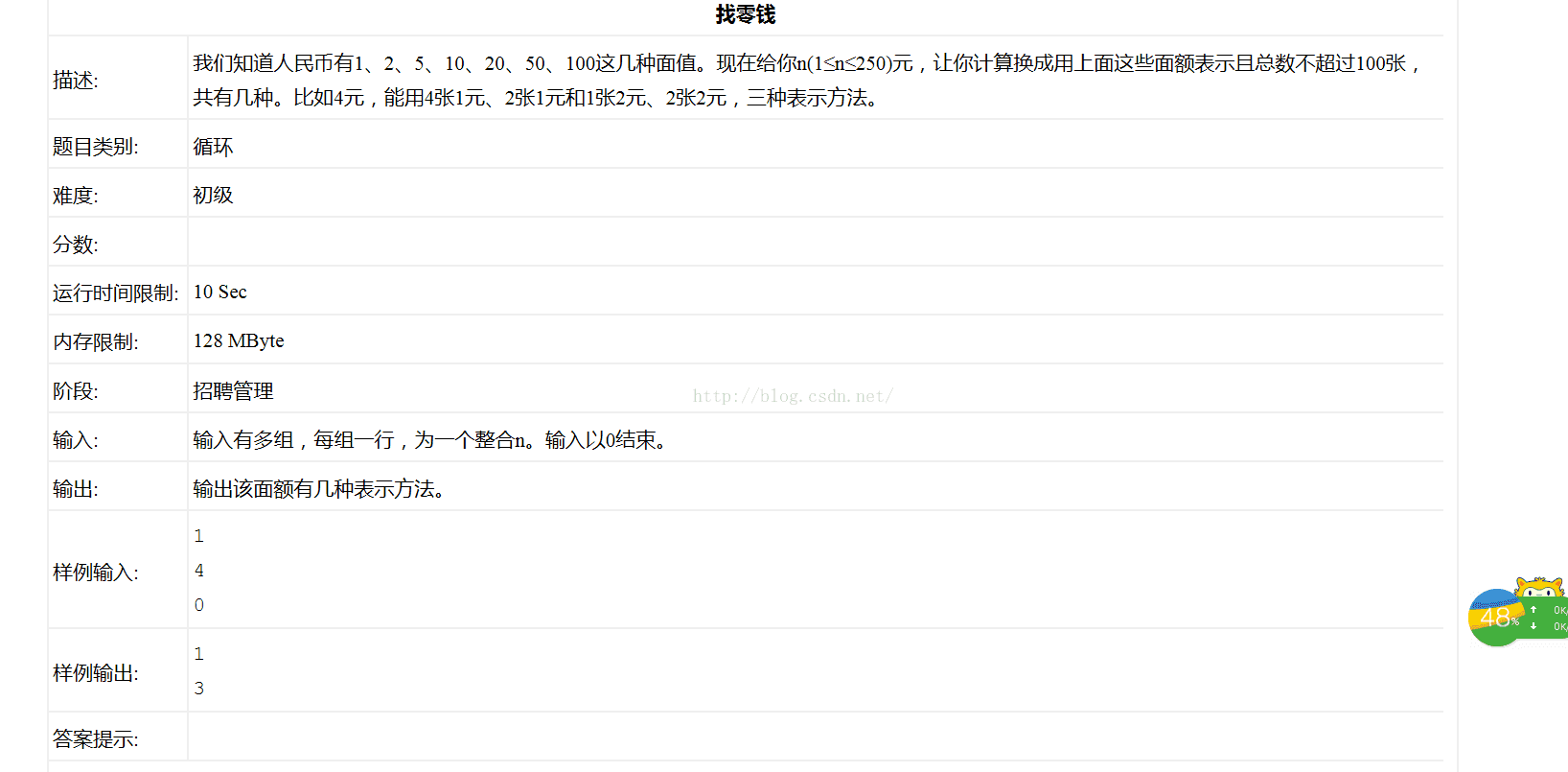Select the 循环 category value
1568x772 pixels.
[213, 147]
